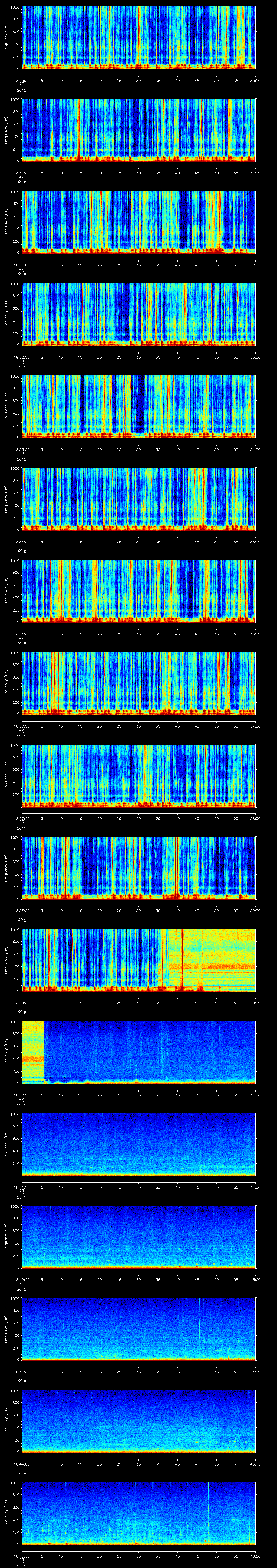Click the 18:38:00 start time label
Viewport: 277px width, 1568px height.
pyautogui.click(x=21, y=910)
